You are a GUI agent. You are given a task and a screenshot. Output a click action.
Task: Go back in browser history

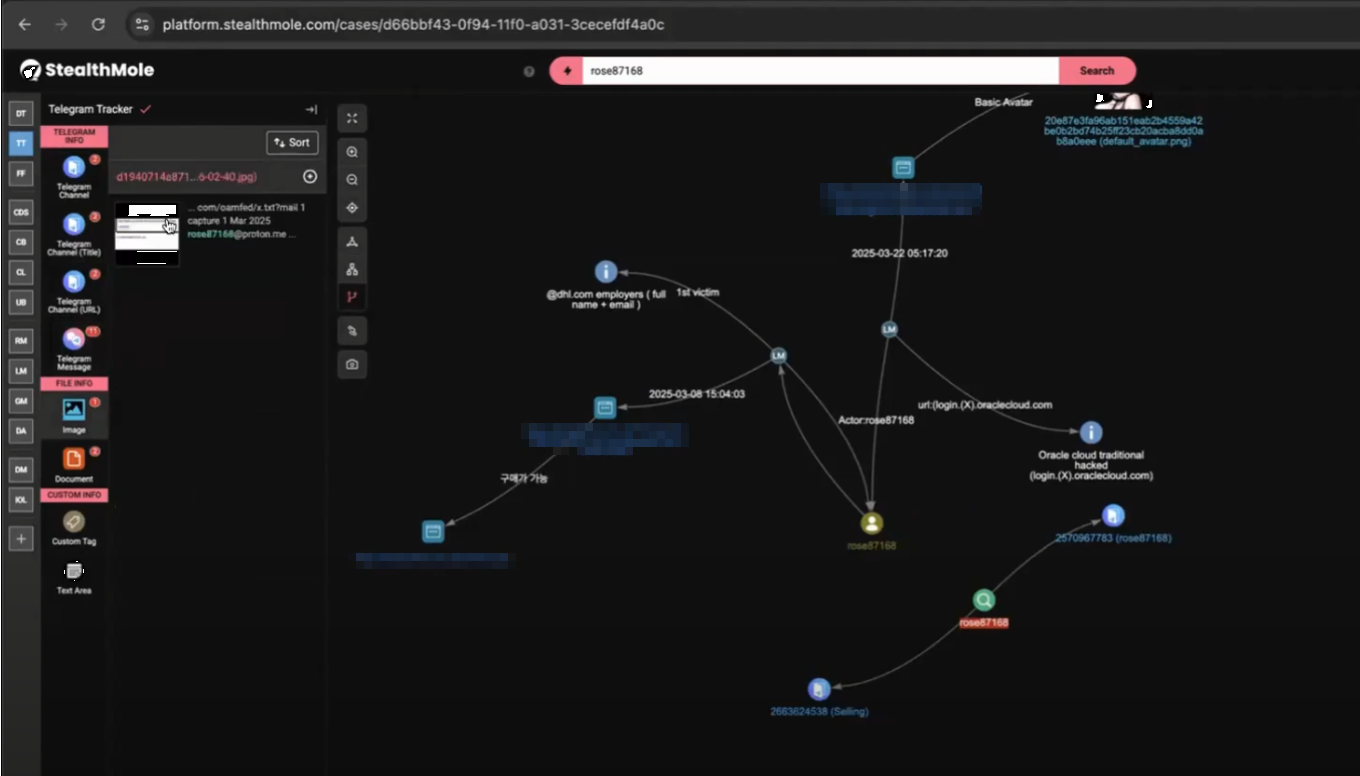(x=25, y=24)
